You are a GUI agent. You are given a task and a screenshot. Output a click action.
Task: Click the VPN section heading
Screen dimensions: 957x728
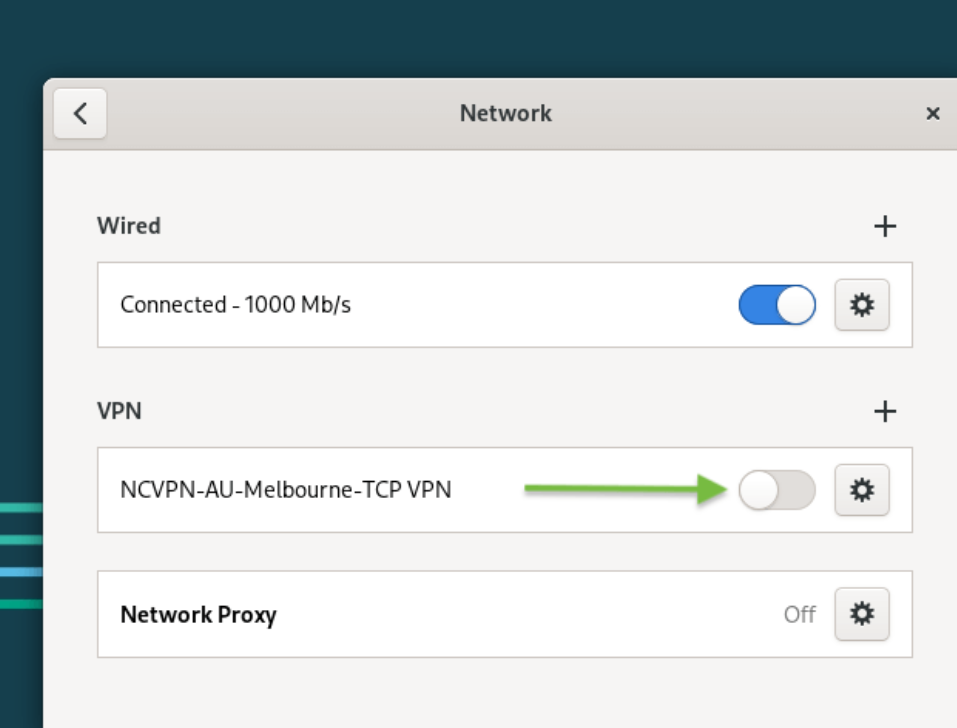pos(119,411)
